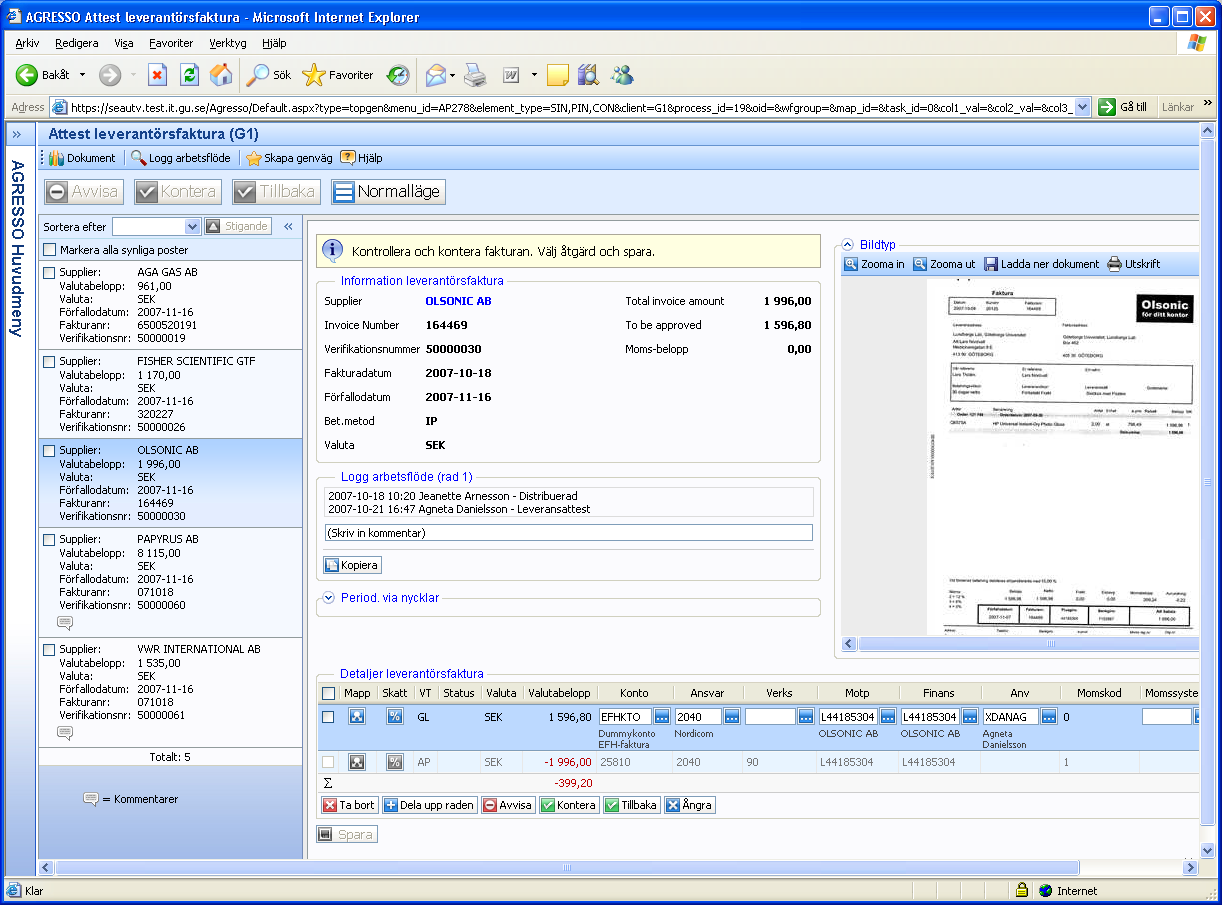
Task: Open the Redigera menu
Action: click(x=77, y=43)
